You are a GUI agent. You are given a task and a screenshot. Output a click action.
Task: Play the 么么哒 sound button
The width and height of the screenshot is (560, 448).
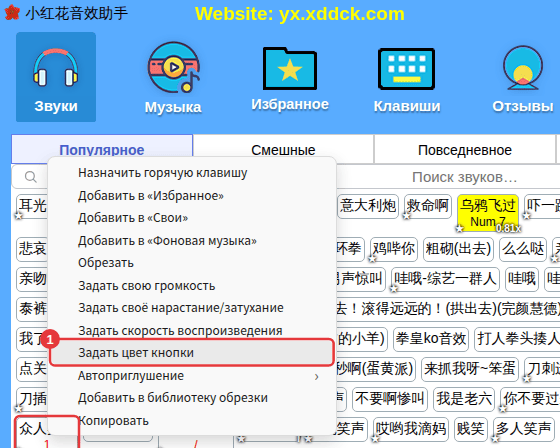[523, 249]
